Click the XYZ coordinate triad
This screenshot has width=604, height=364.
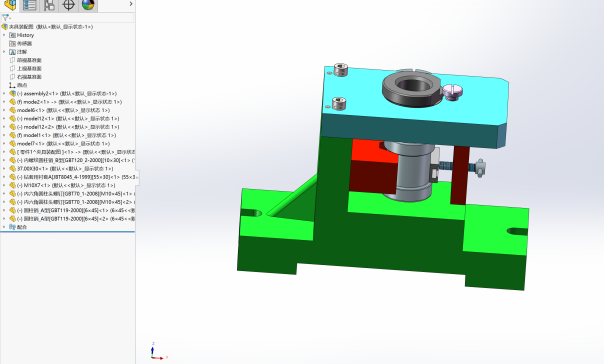tap(158, 351)
